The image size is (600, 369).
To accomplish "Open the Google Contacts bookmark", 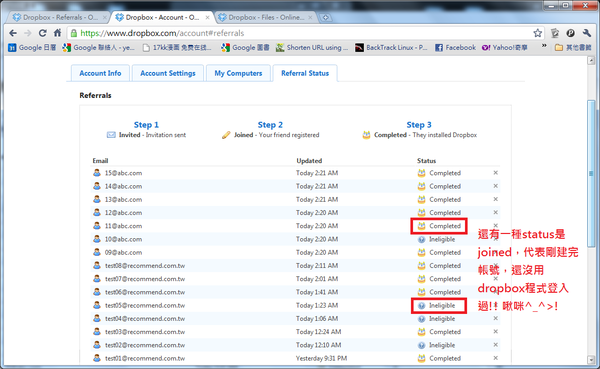I will (98, 47).
